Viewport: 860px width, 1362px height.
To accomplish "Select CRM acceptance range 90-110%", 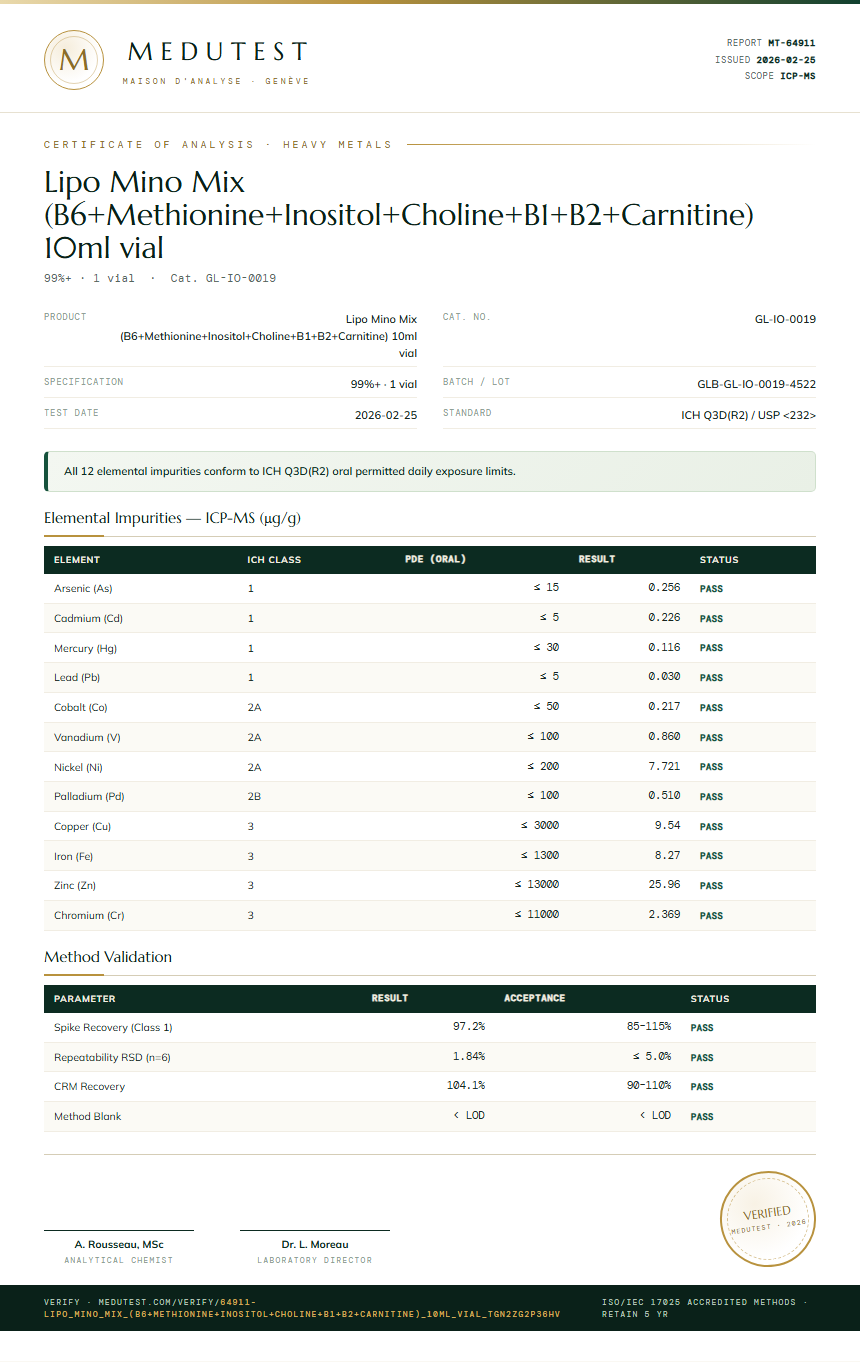I will (x=649, y=1086).
